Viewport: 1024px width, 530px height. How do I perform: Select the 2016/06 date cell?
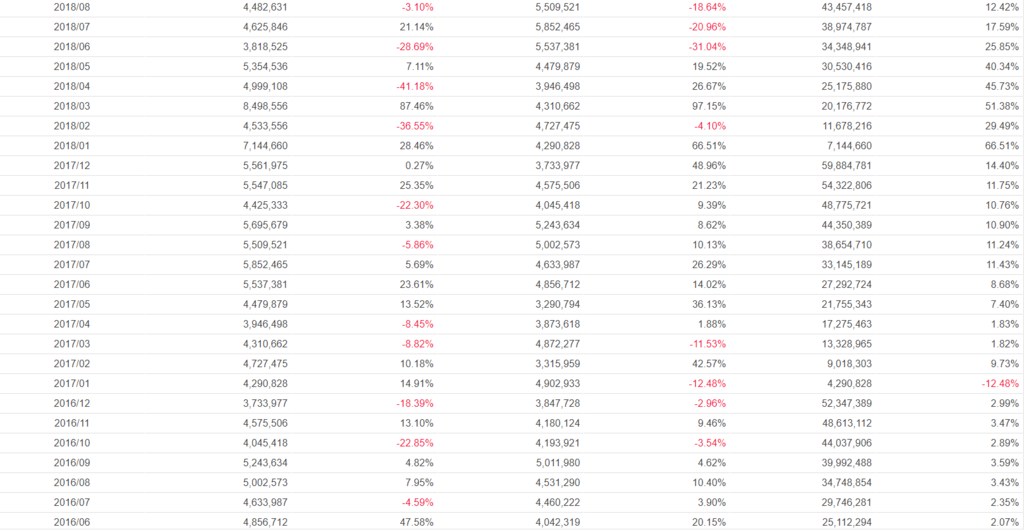(x=71, y=522)
